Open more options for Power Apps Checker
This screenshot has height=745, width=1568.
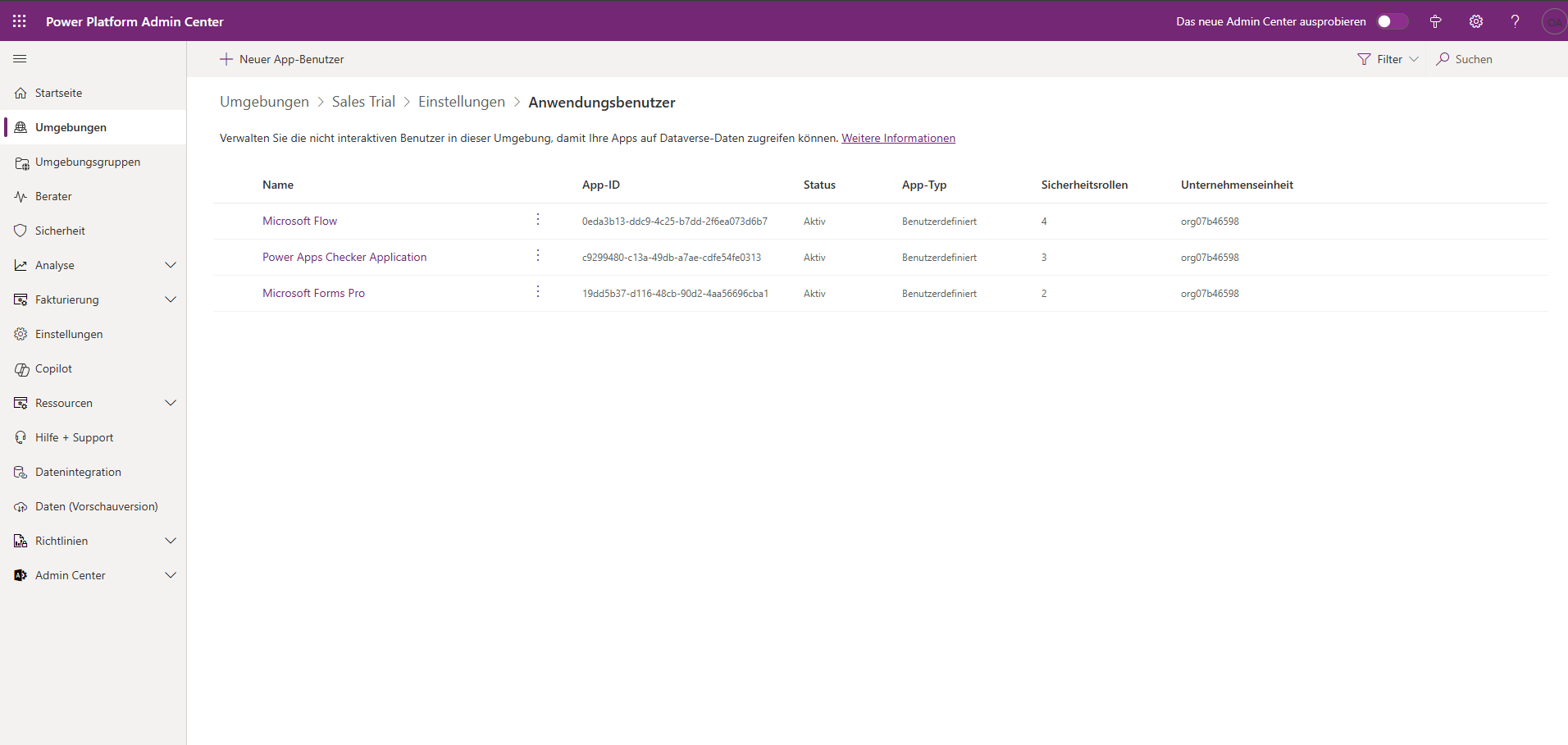[538, 256]
